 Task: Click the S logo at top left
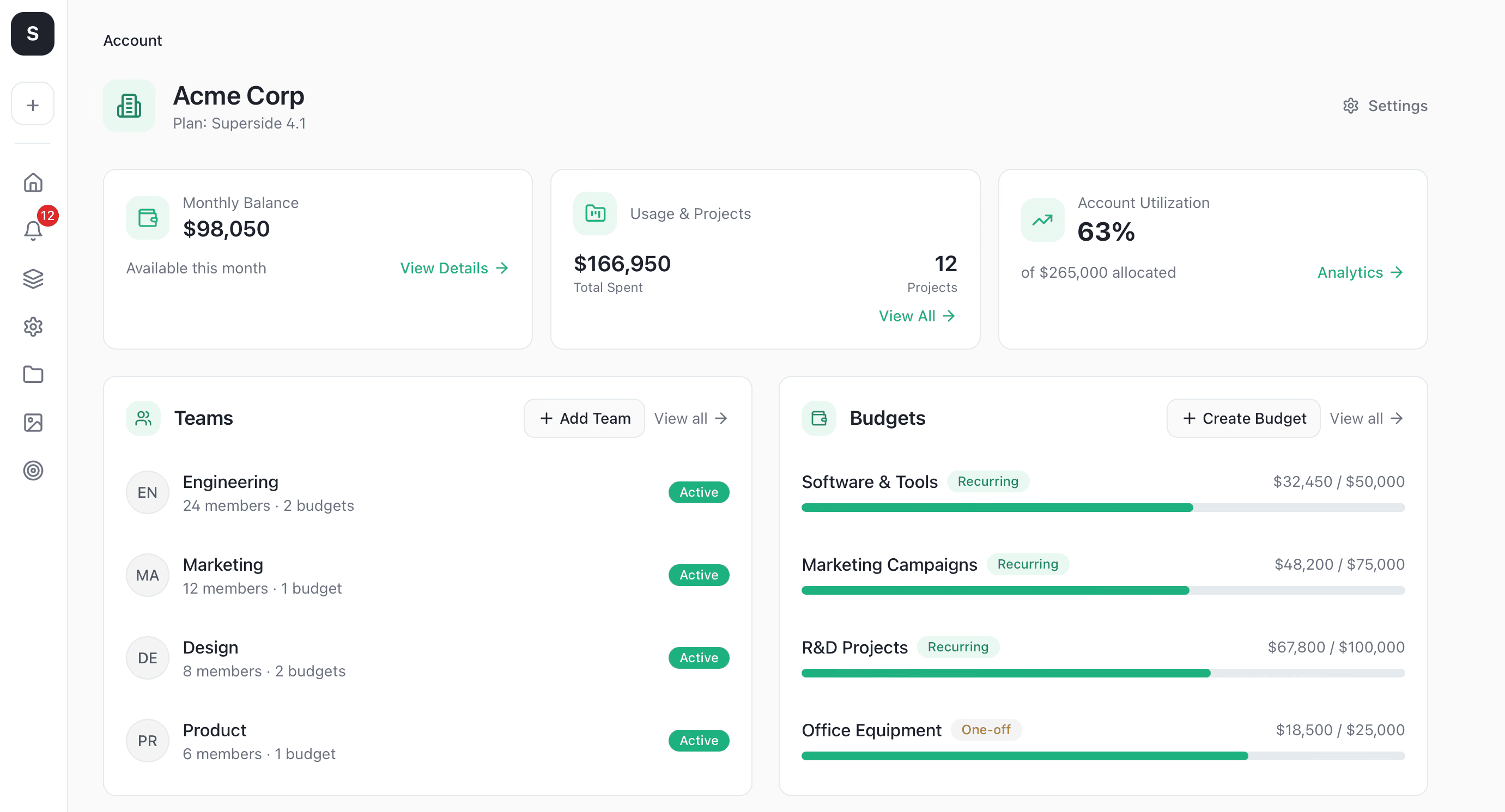pyautogui.click(x=33, y=34)
